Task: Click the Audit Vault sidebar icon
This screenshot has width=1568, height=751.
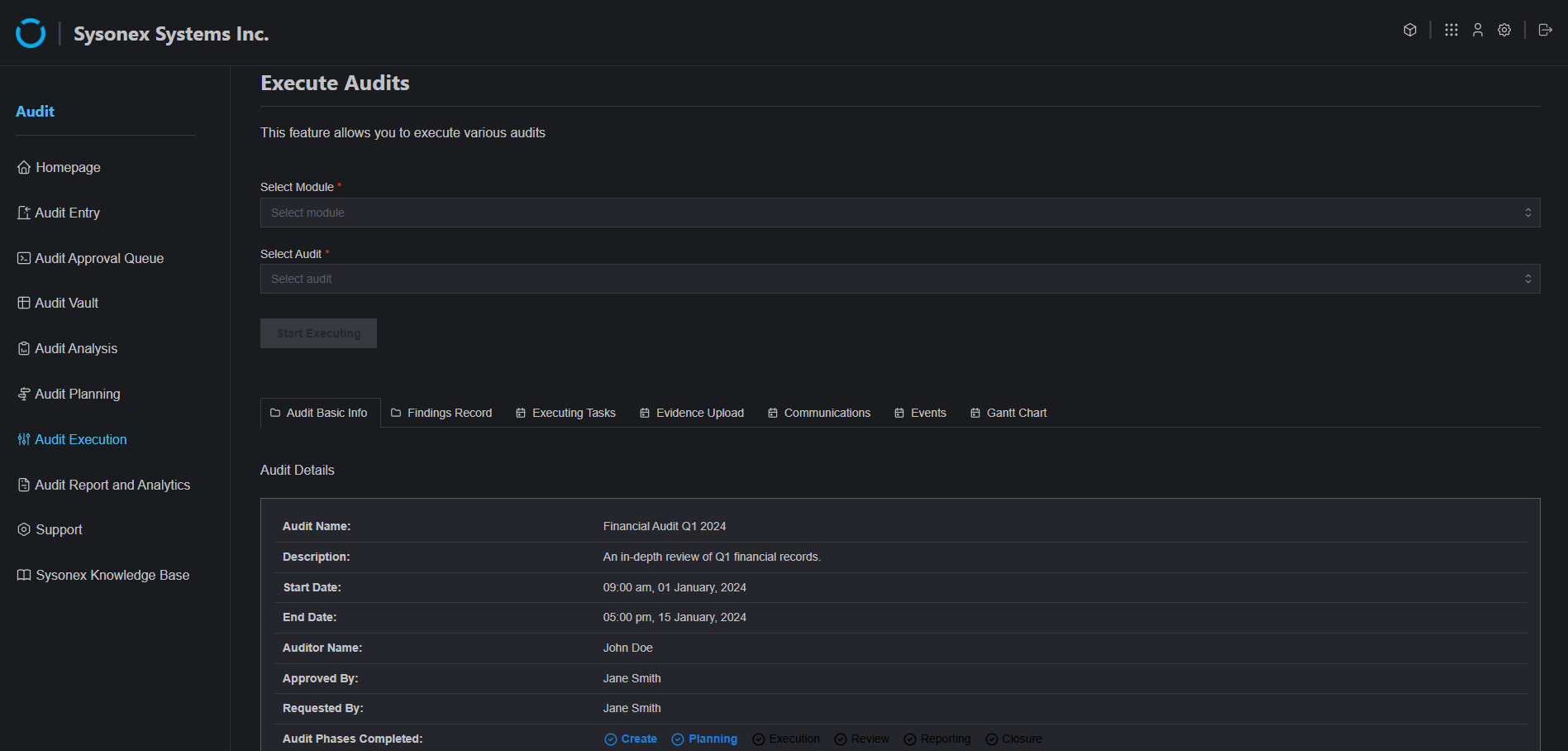Action: pos(24,303)
